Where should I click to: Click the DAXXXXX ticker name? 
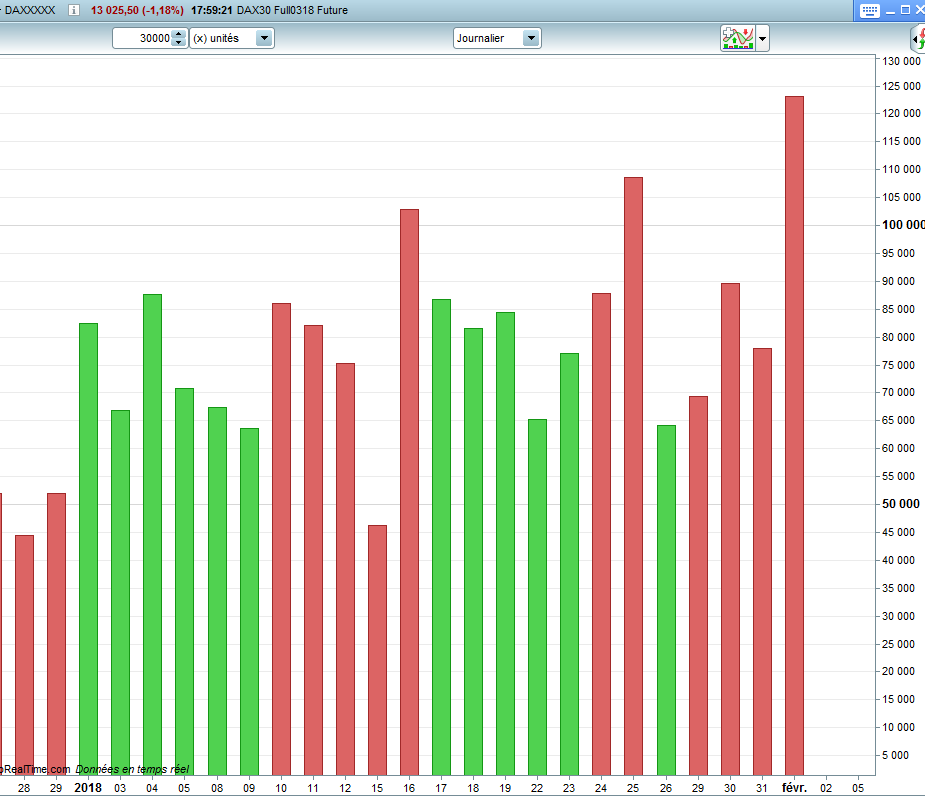click(x=30, y=10)
